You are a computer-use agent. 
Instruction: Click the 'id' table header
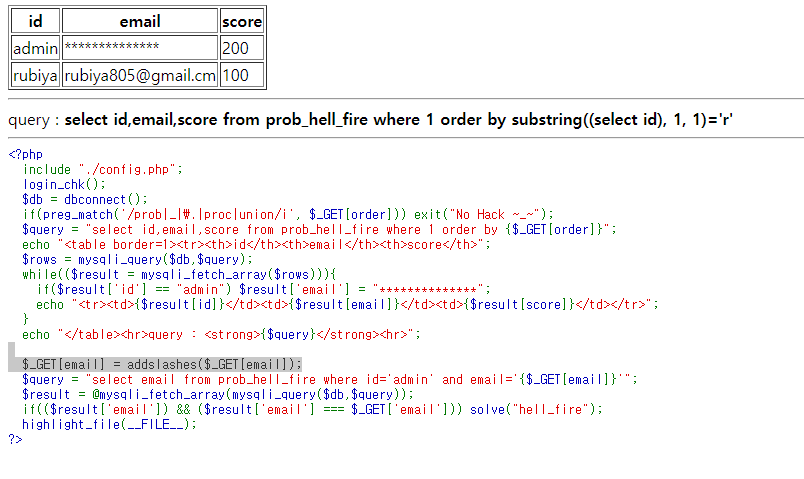pyautogui.click(x=35, y=22)
